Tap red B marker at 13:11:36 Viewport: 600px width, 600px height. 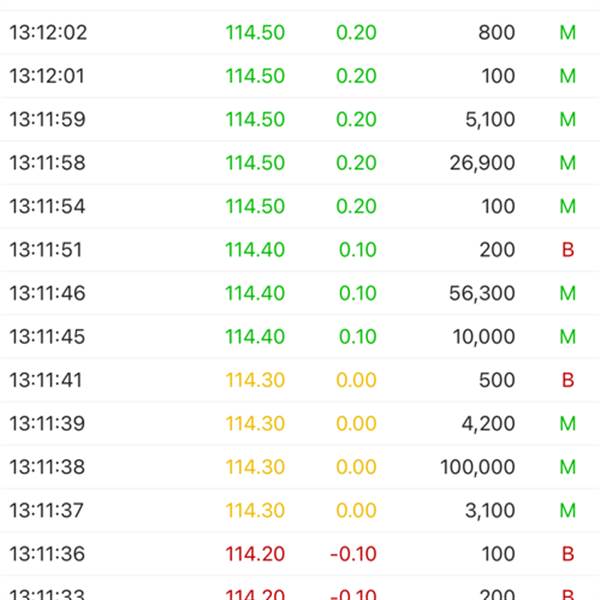pos(568,554)
